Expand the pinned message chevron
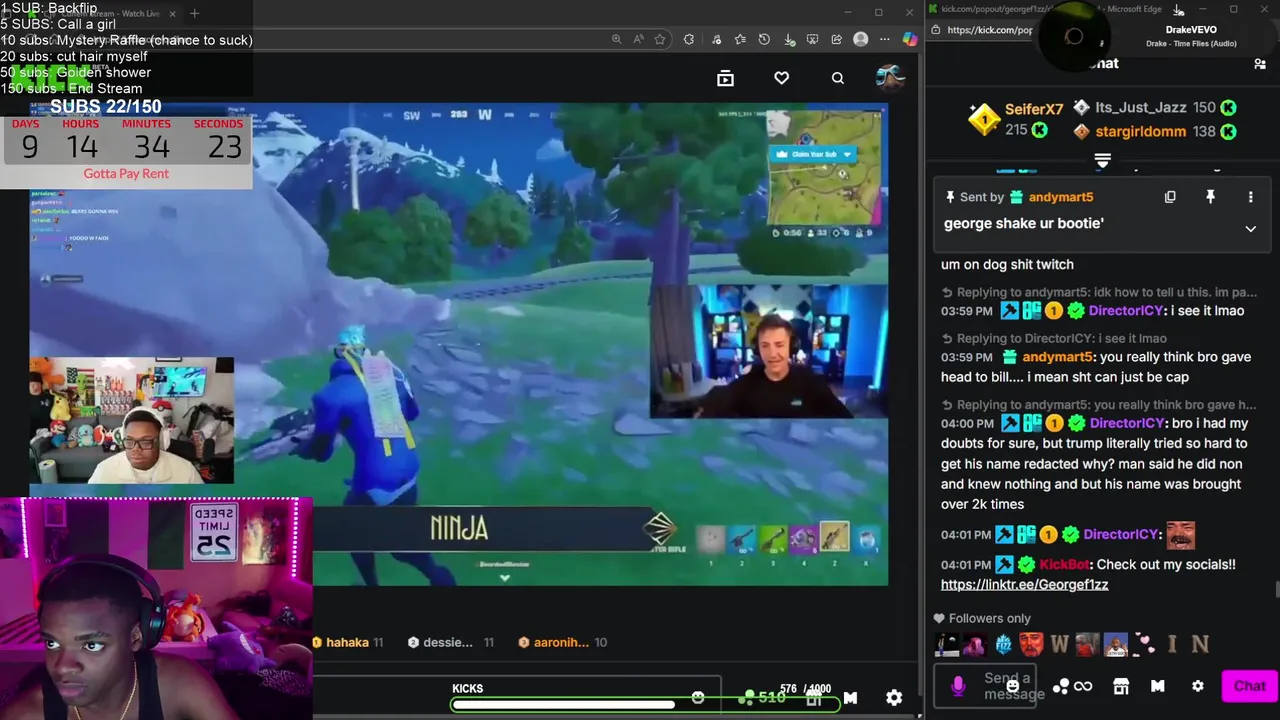The height and width of the screenshot is (720, 1280). [x=1250, y=229]
